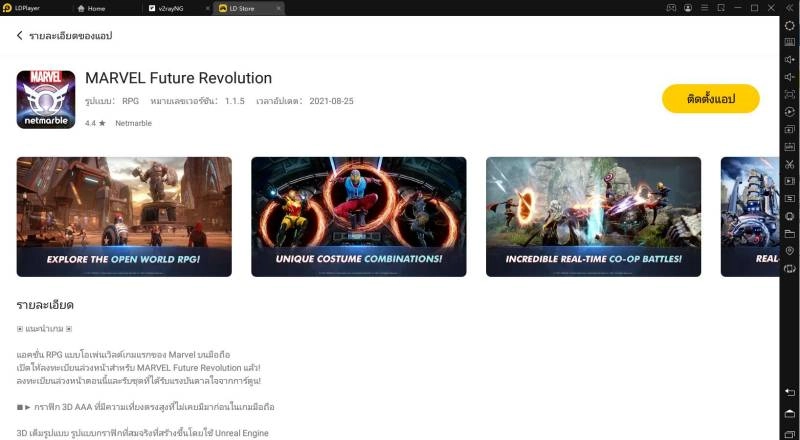The image size is (800, 440).
Task: Tap the Android recent apps icon
Action: tap(789, 434)
